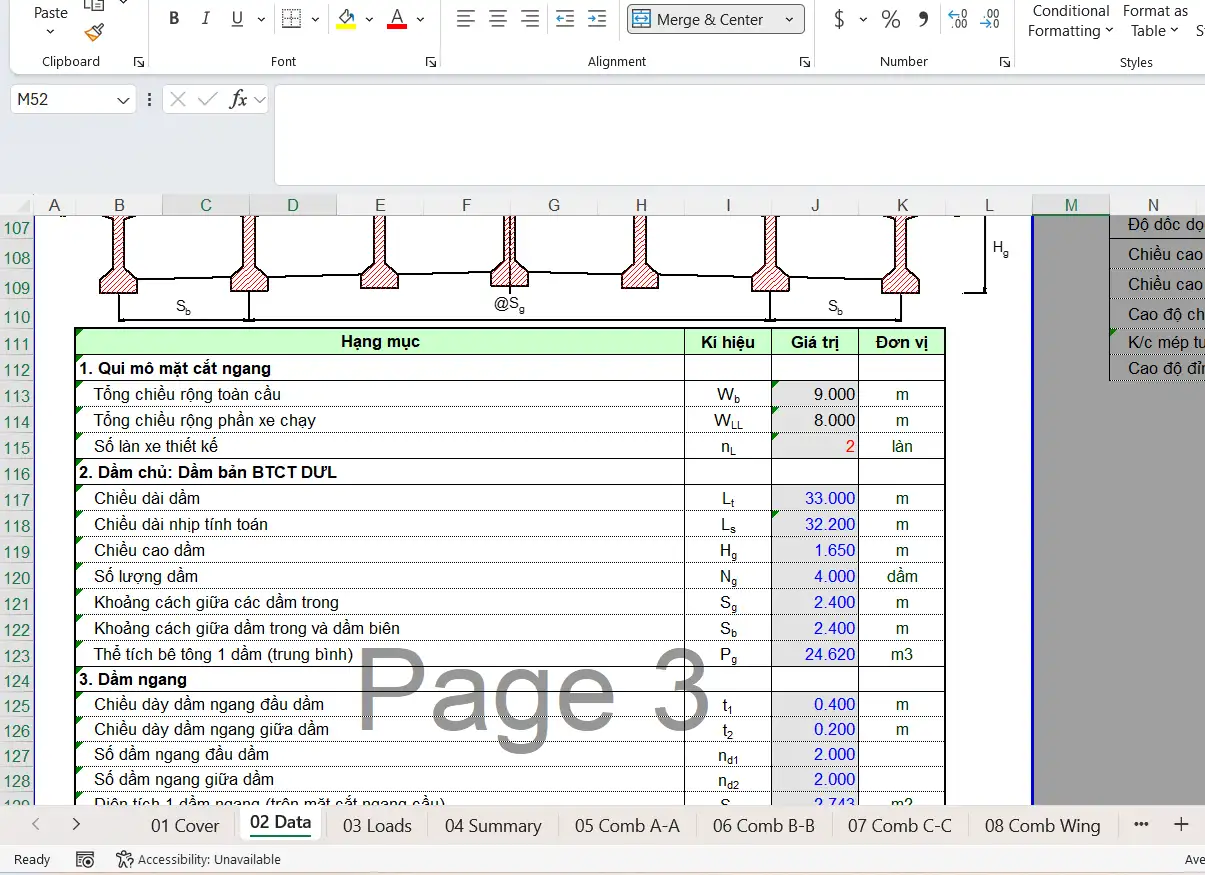Screen dimensions: 1205x875
Task: Select header cell 'Hạng mục'
Action: [x=380, y=342]
